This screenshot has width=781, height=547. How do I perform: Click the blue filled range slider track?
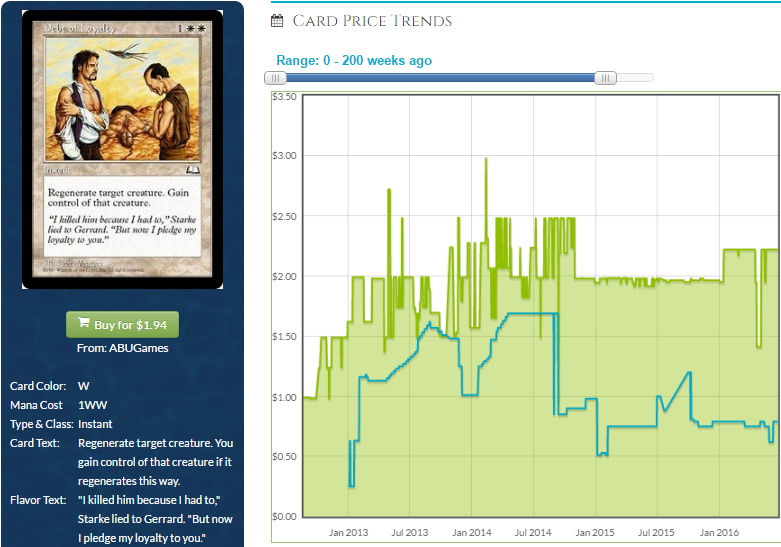[x=440, y=78]
